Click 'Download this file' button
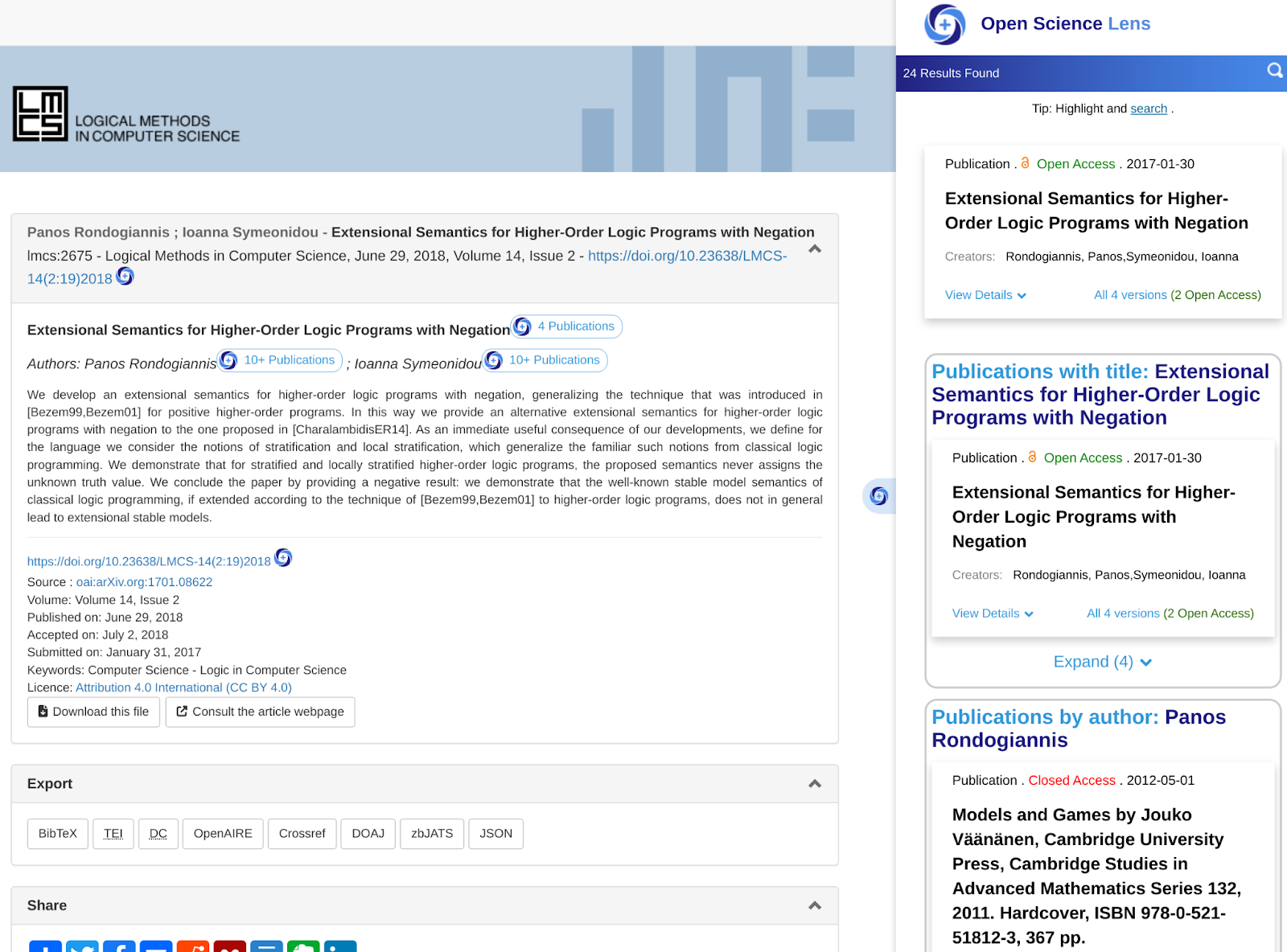Viewport: 1287px width, 952px height. 93,712
